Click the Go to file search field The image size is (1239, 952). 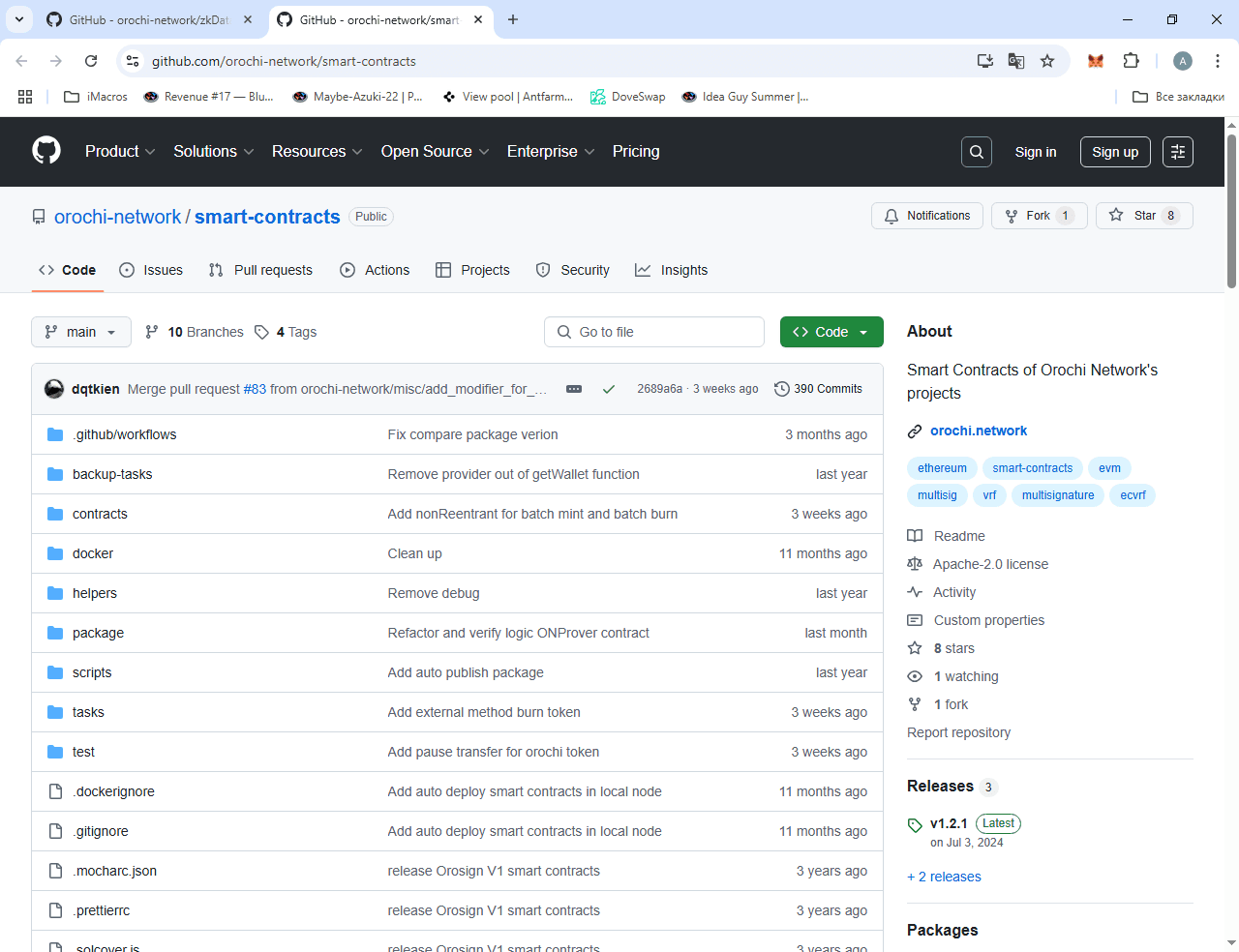[654, 332]
